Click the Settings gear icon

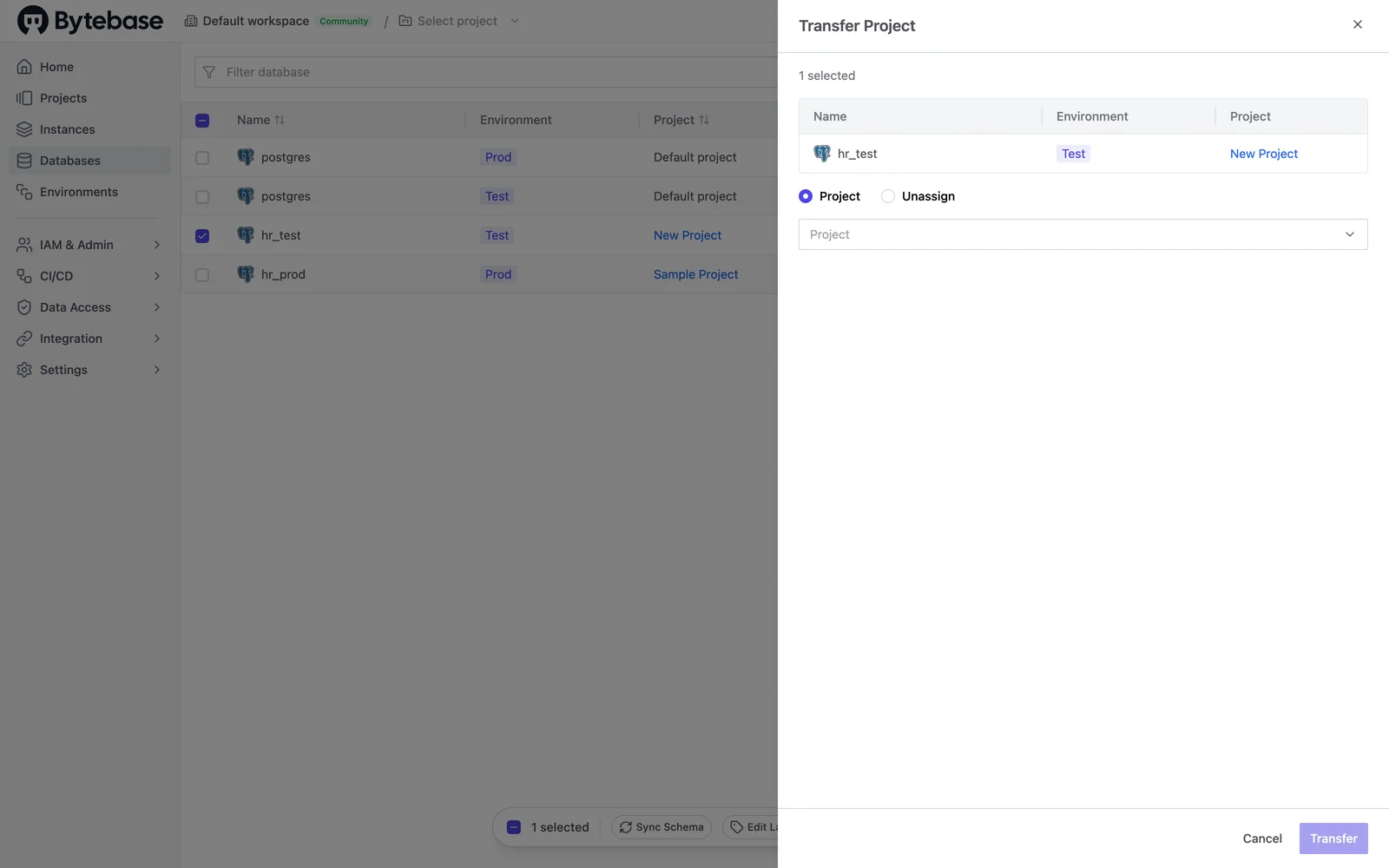(24, 370)
